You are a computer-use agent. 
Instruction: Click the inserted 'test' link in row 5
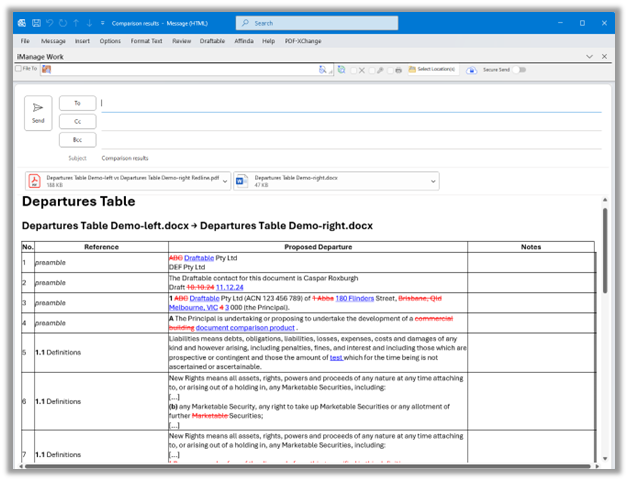point(336,358)
